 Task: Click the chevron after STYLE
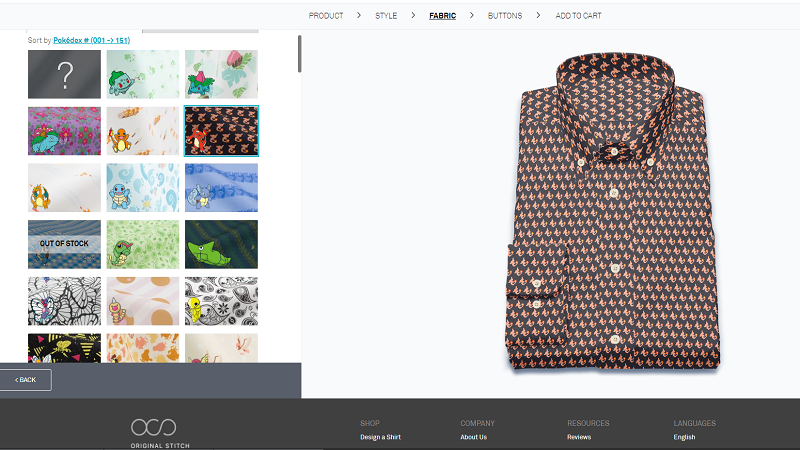pyautogui.click(x=413, y=15)
